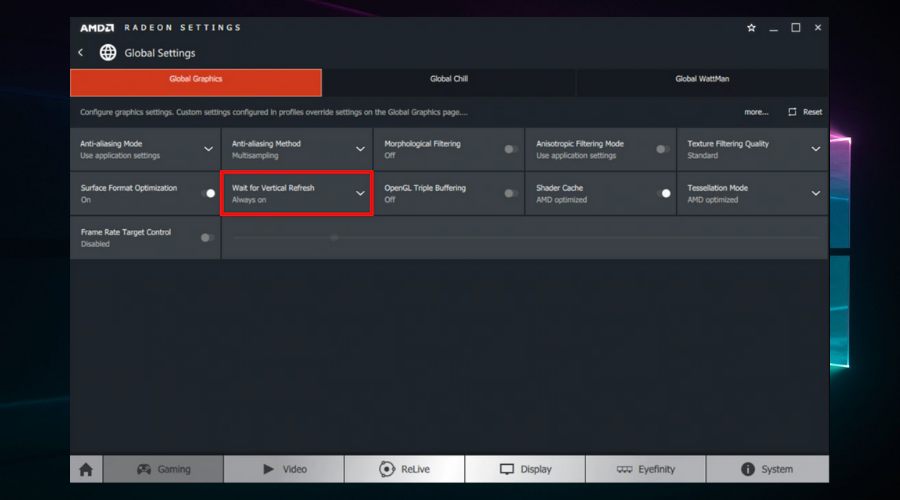Open the System section label

777,469
